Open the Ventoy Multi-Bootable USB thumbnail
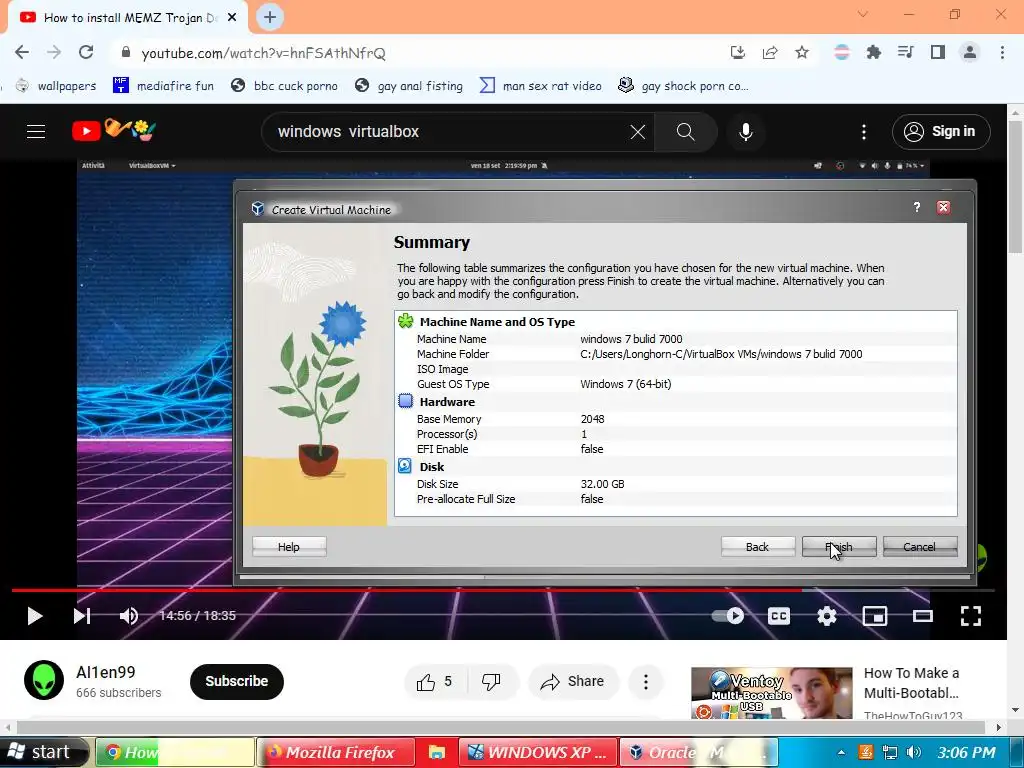Viewport: 1024px width, 768px height. [771, 693]
